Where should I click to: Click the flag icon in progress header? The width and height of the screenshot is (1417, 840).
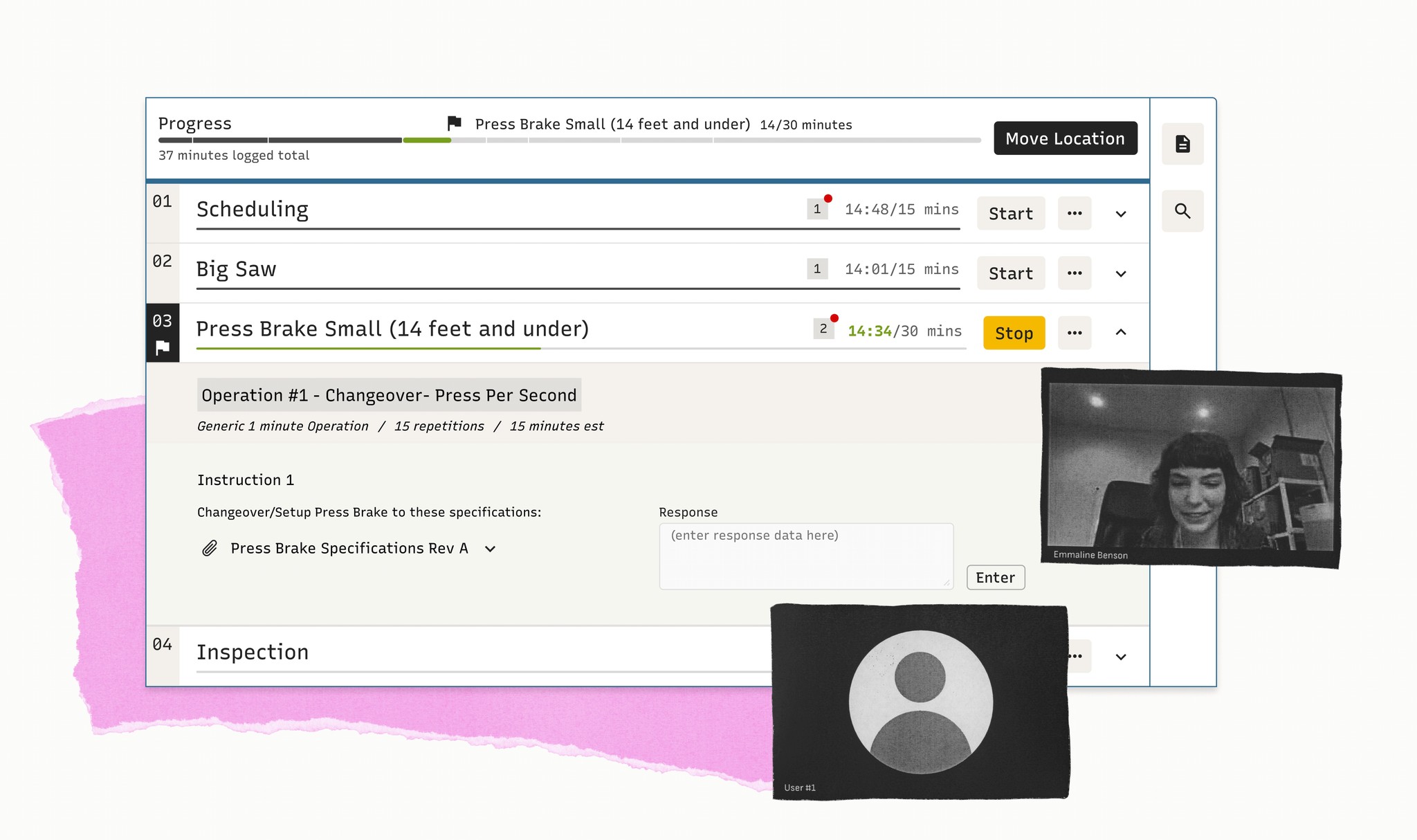click(455, 124)
